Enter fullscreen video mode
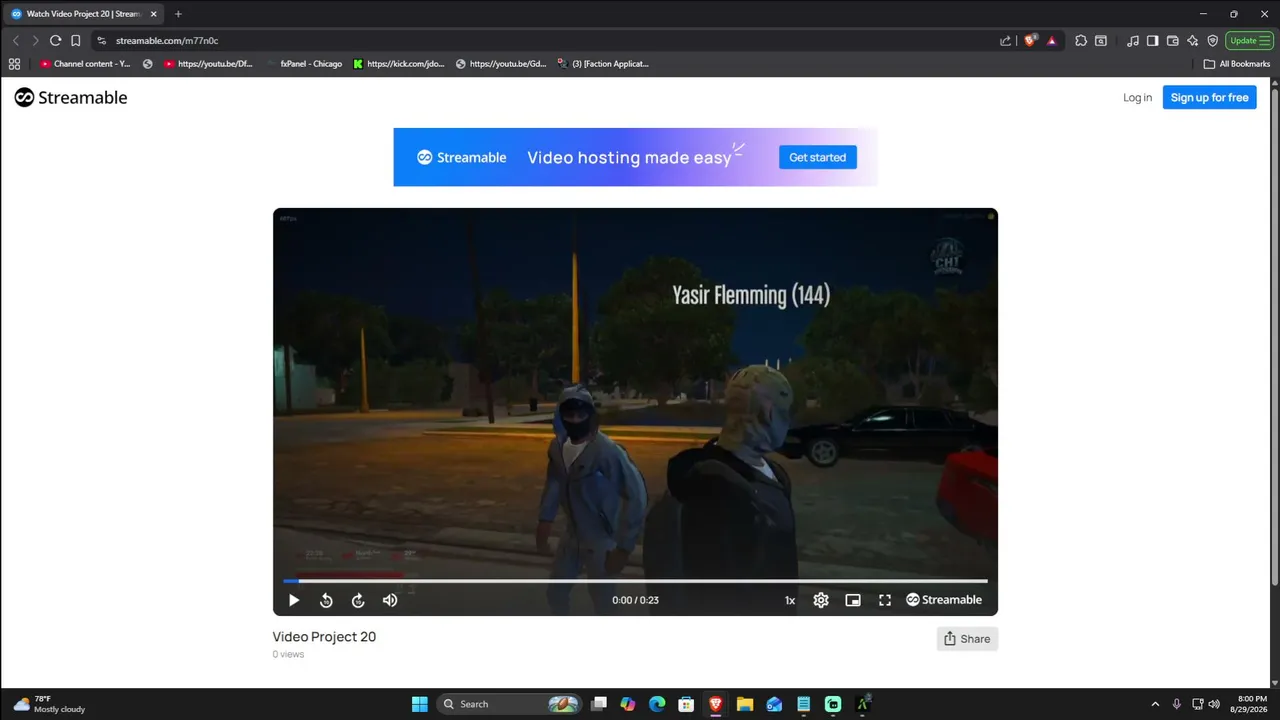1280x720 pixels. [x=885, y=600]
